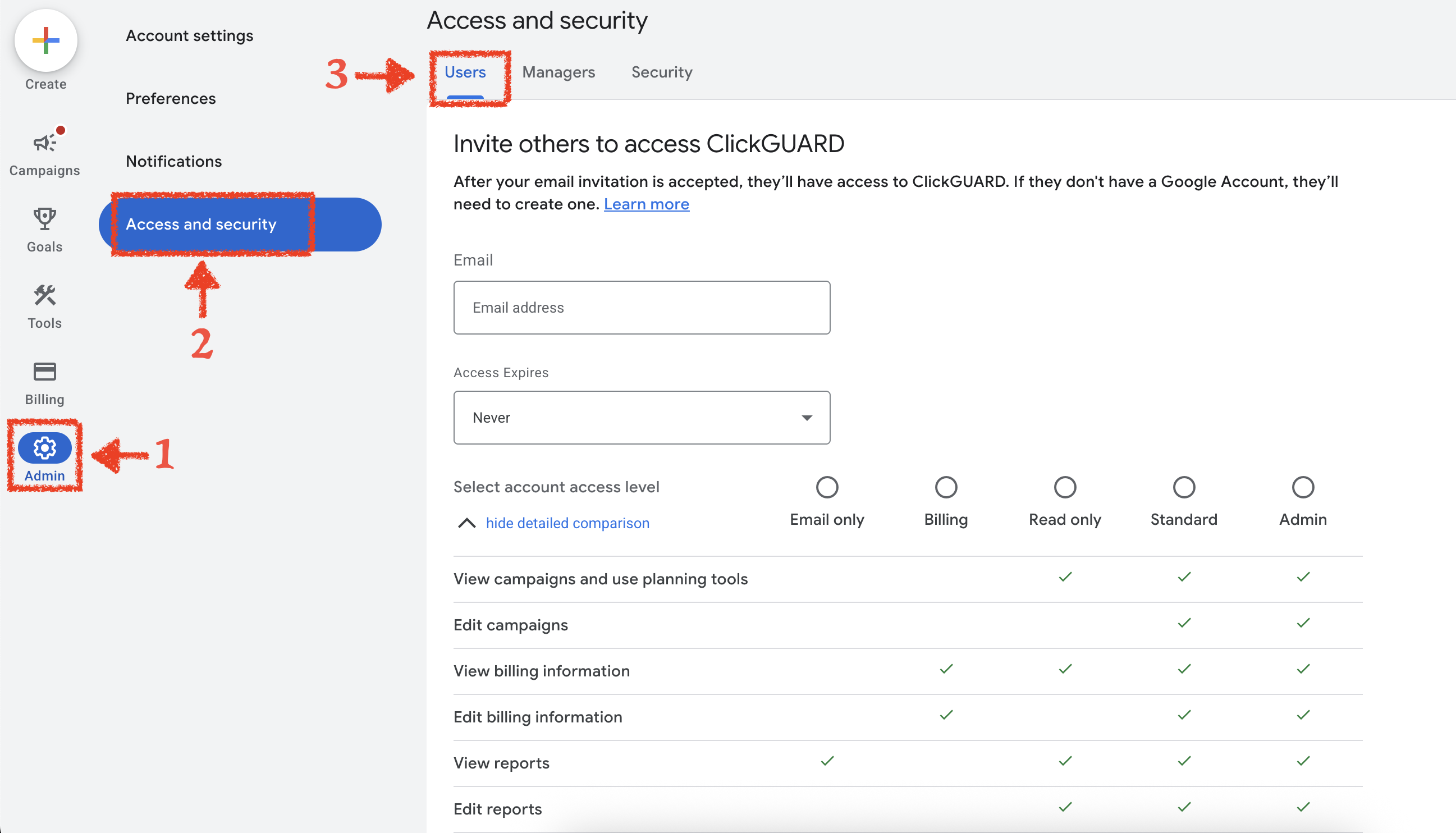
Task: Select the Billing access level radio
Action: point(946,487)
